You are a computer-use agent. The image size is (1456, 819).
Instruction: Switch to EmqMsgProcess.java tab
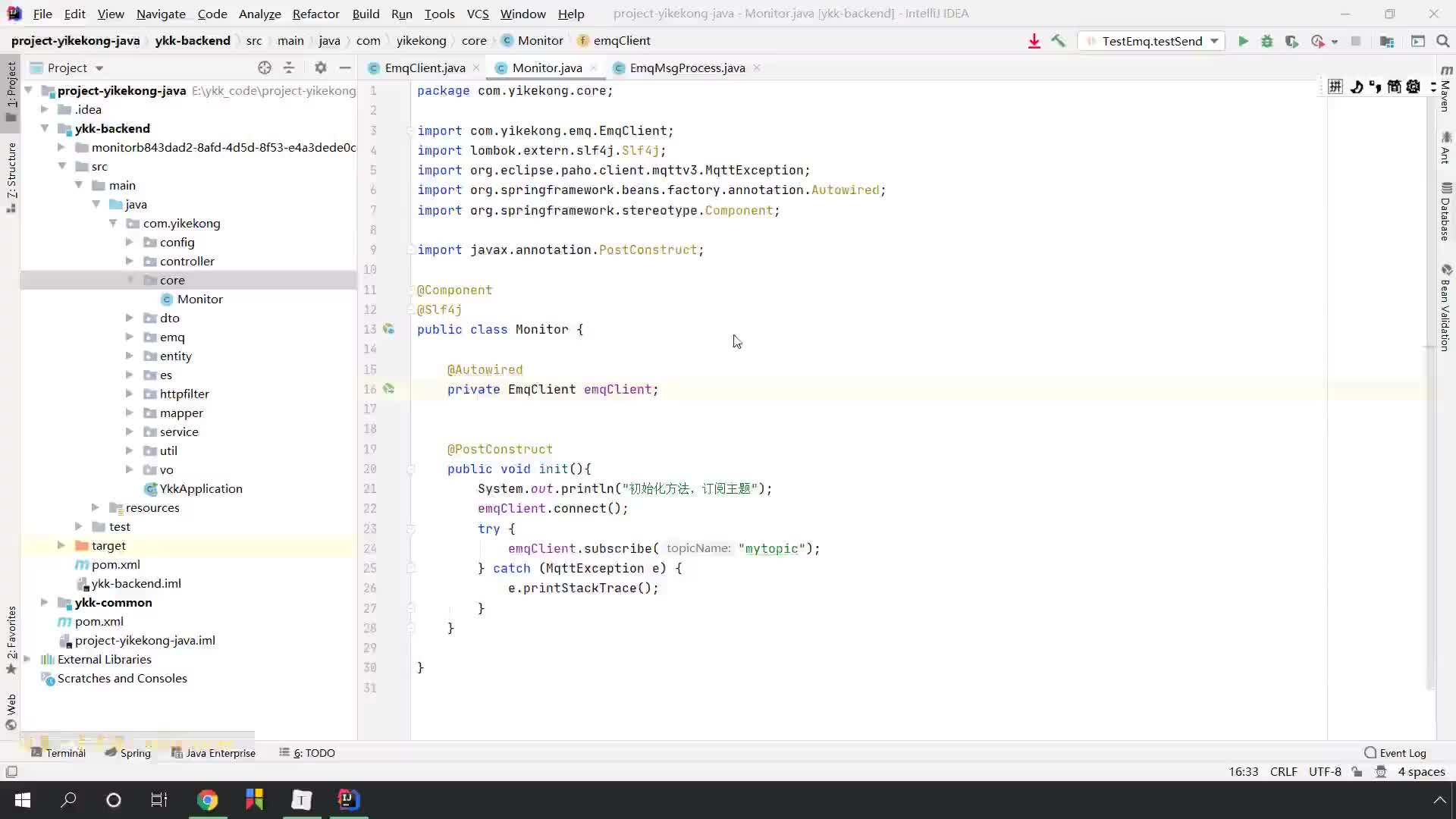point(687,67)
